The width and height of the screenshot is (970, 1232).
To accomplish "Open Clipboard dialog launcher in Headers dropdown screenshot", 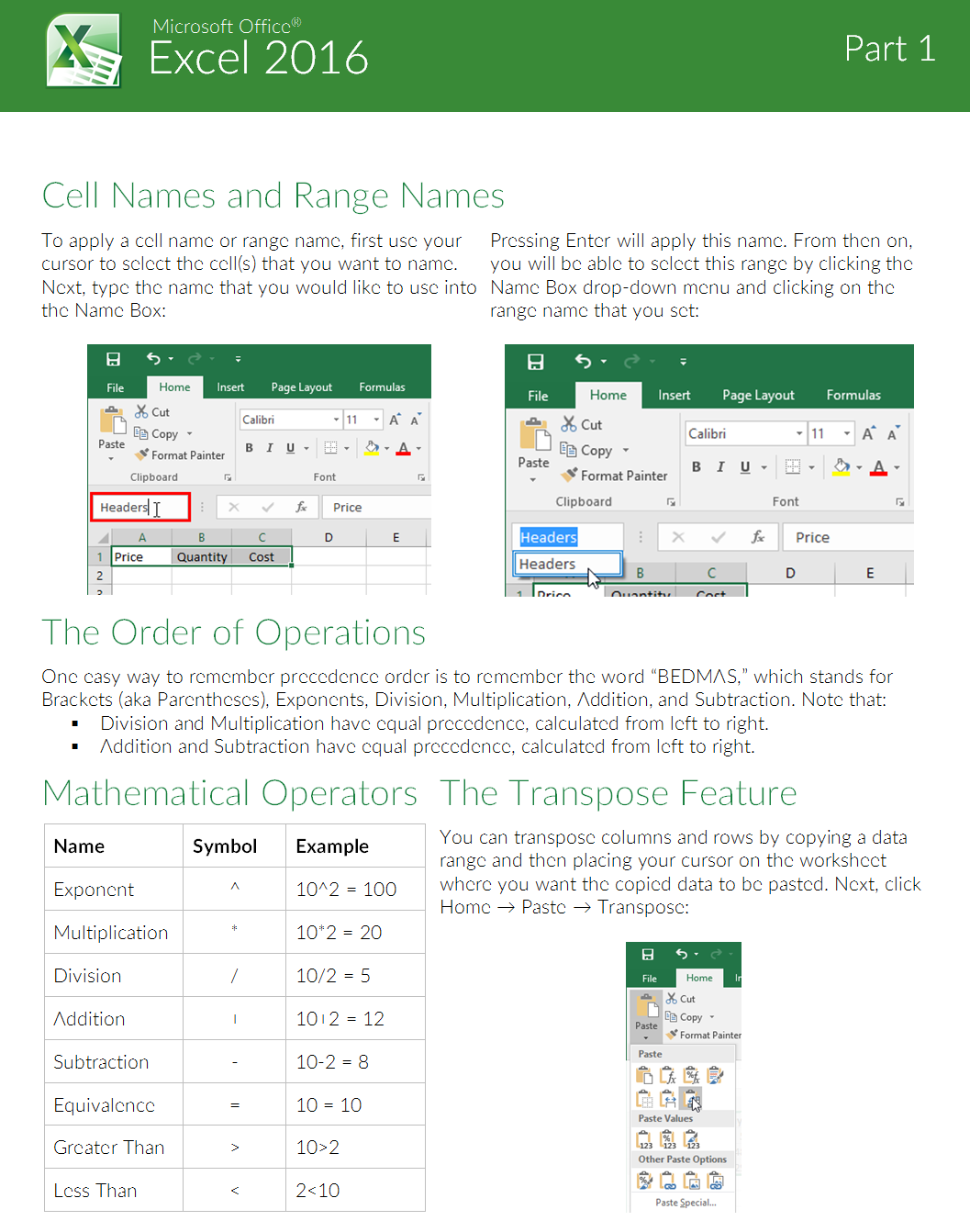I will 671,502.
